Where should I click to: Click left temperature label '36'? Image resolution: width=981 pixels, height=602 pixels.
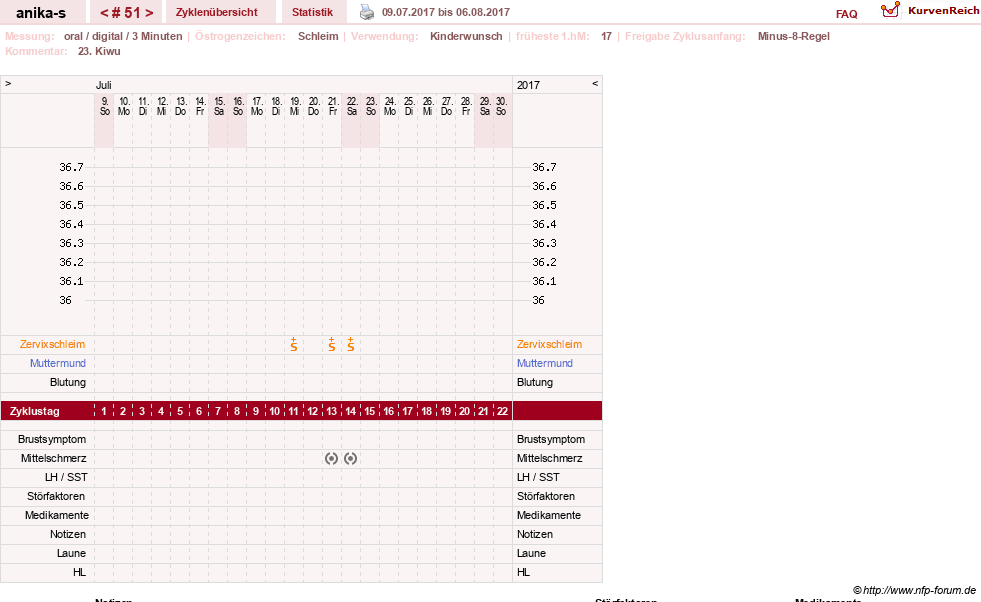pos(66,300)
